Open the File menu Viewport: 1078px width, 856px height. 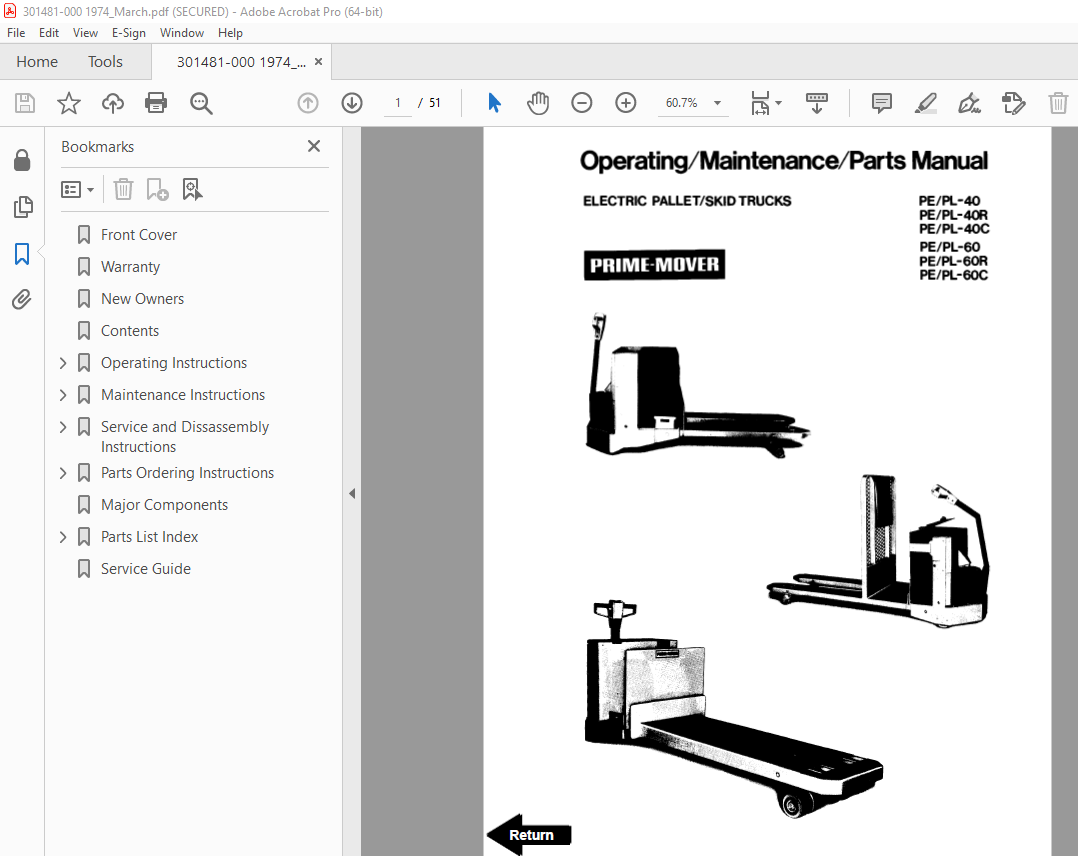(x=16, y=33)
